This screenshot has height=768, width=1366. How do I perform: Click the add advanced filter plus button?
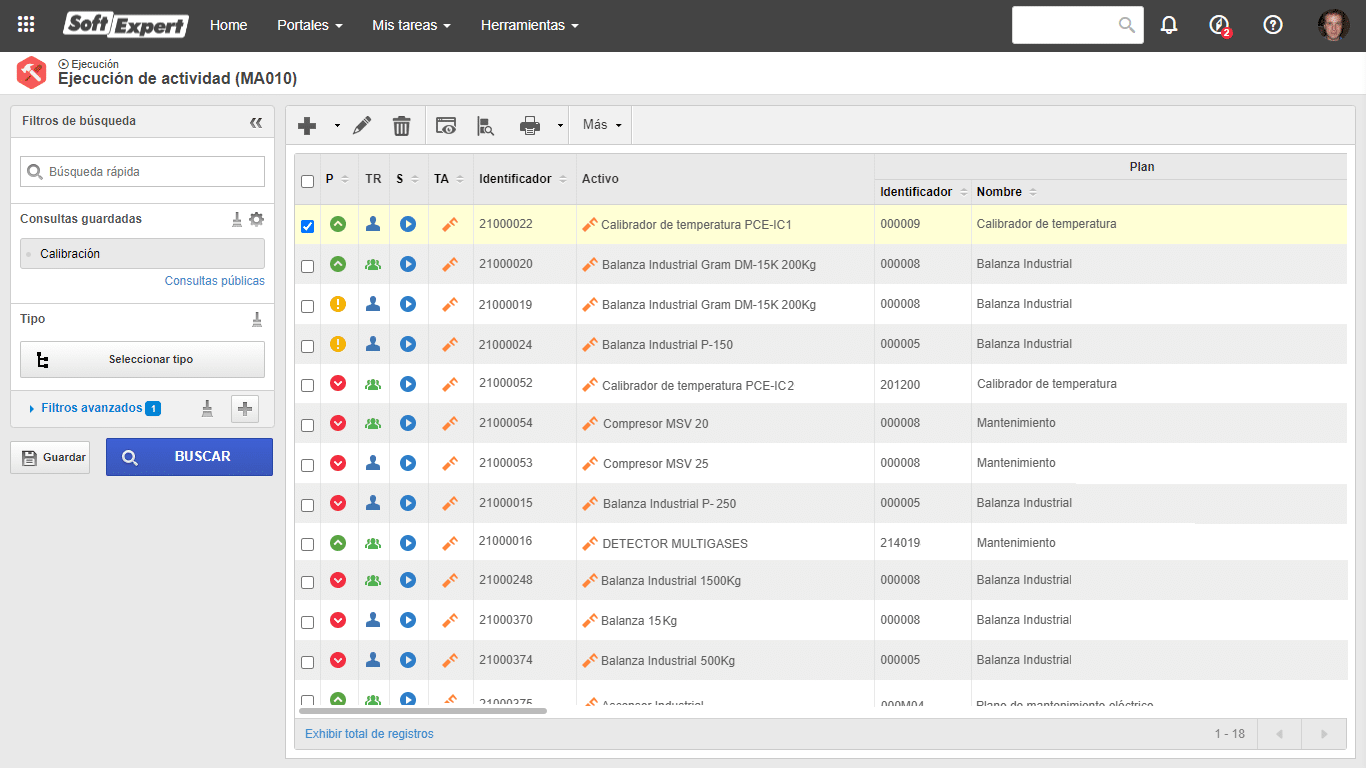tap(245, 408)
